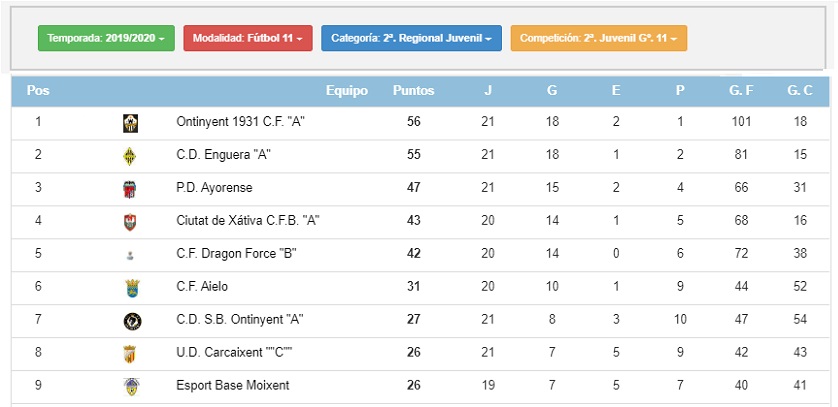Select the C.F. Aielo team shield

point(132,288)
